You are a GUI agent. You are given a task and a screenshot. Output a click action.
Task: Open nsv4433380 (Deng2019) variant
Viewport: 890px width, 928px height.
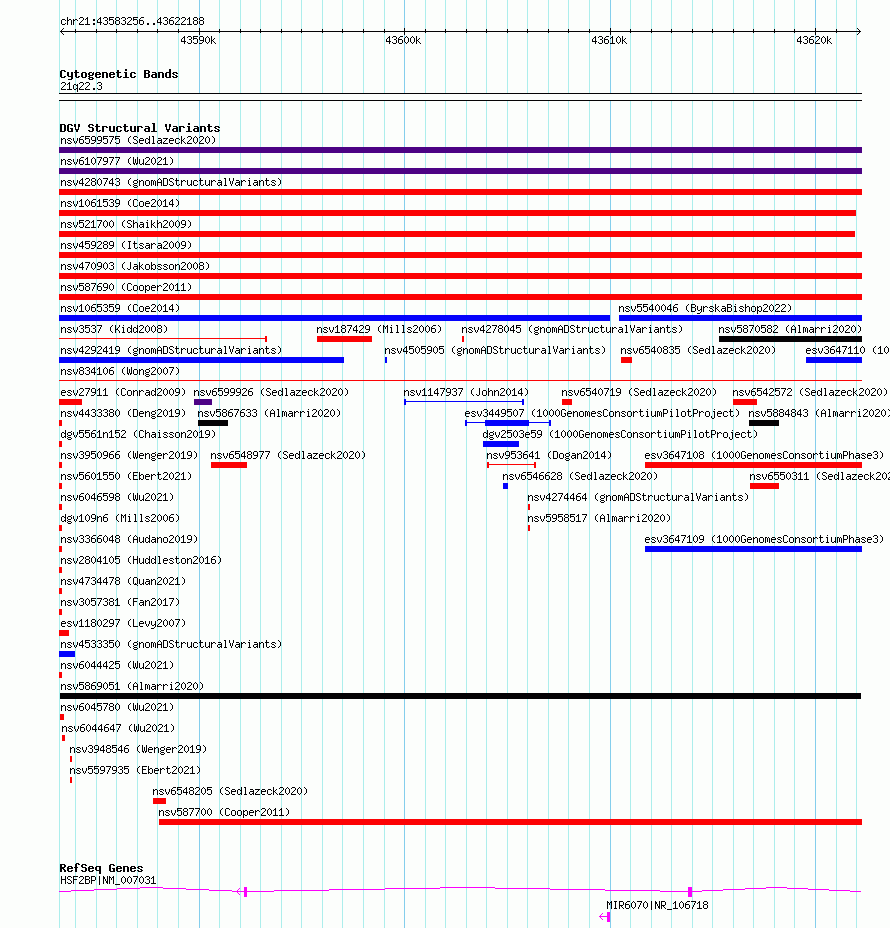click(123, 414)
